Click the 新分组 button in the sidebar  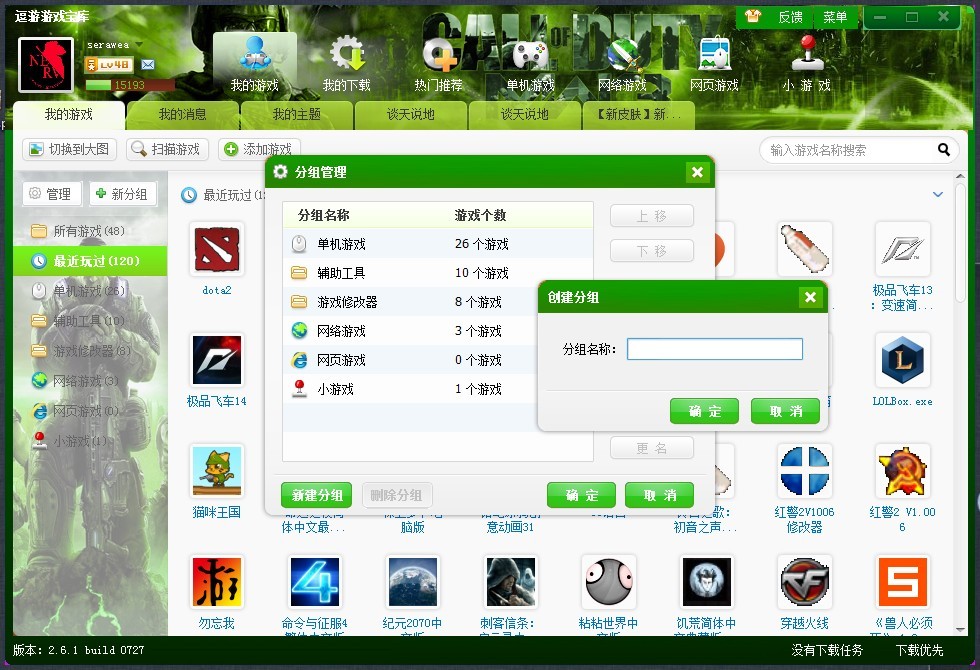(122, 194)
